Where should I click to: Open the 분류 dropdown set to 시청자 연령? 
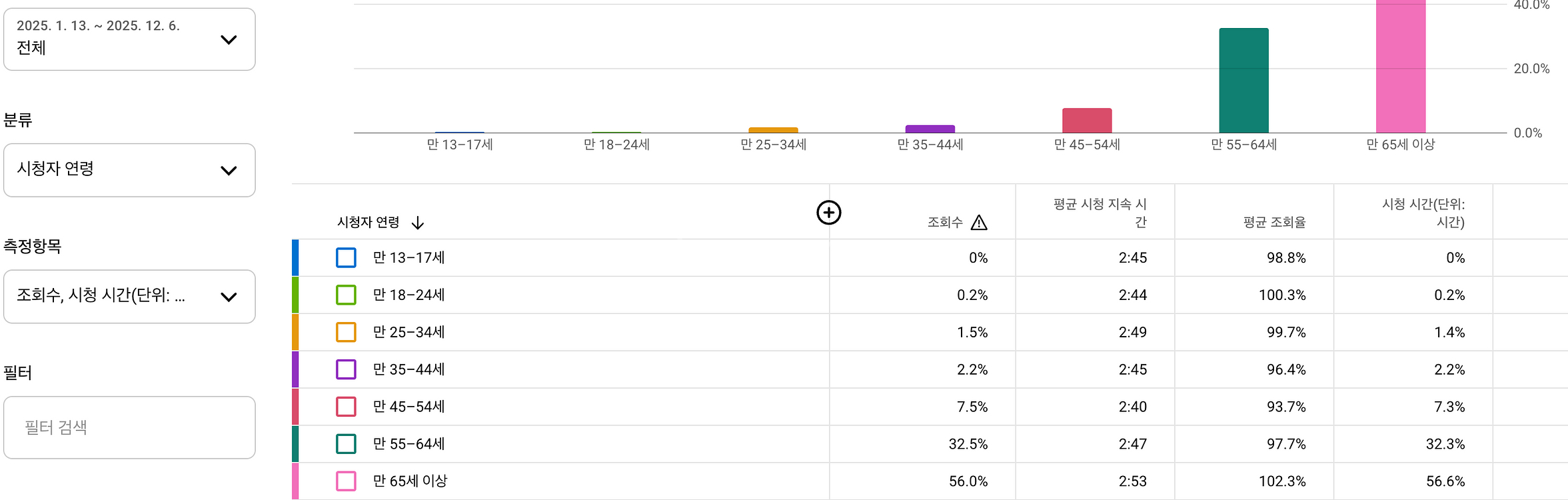coord(129,170)
